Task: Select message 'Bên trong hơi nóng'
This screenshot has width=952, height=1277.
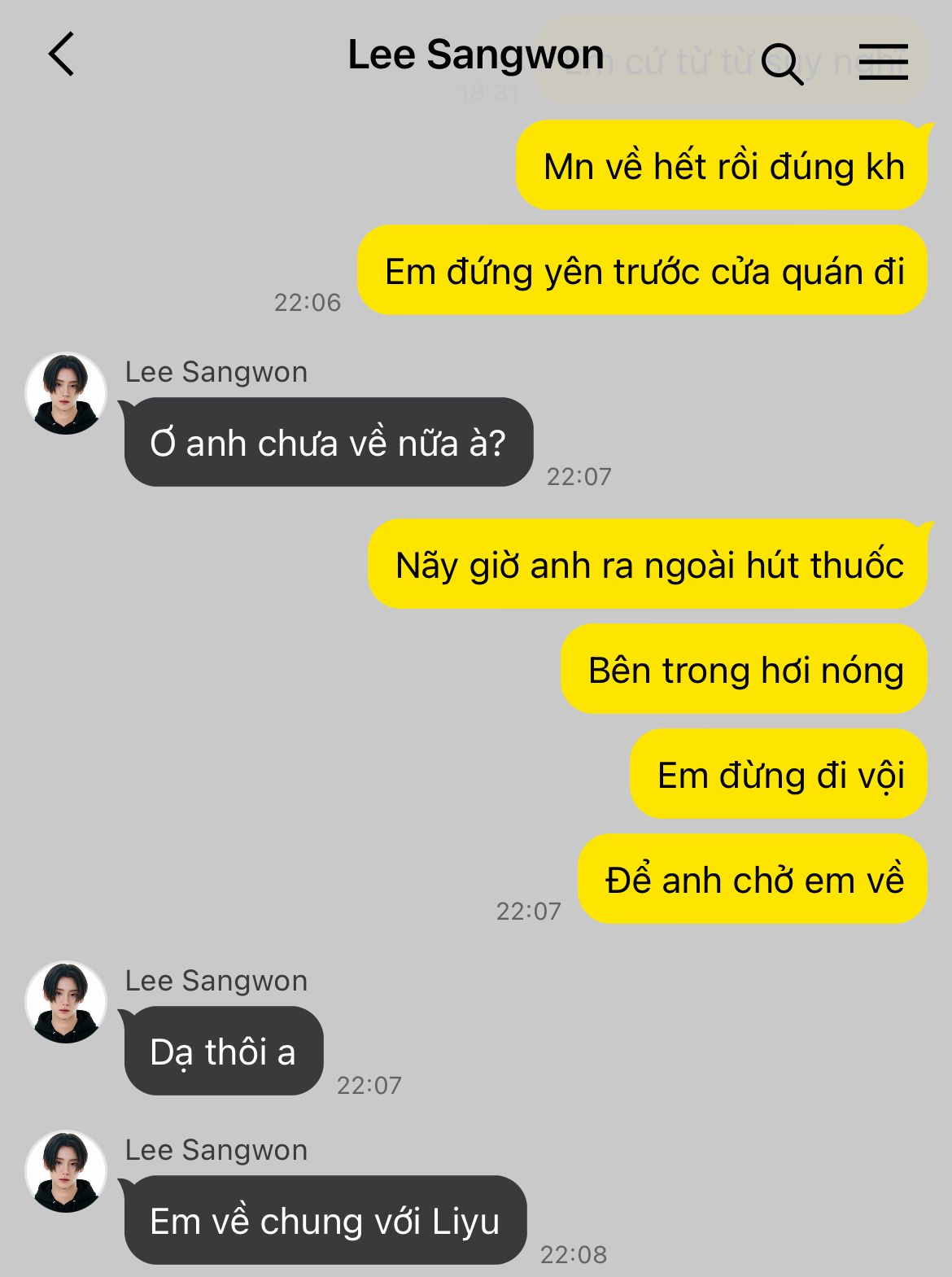Action: [745, 670]
